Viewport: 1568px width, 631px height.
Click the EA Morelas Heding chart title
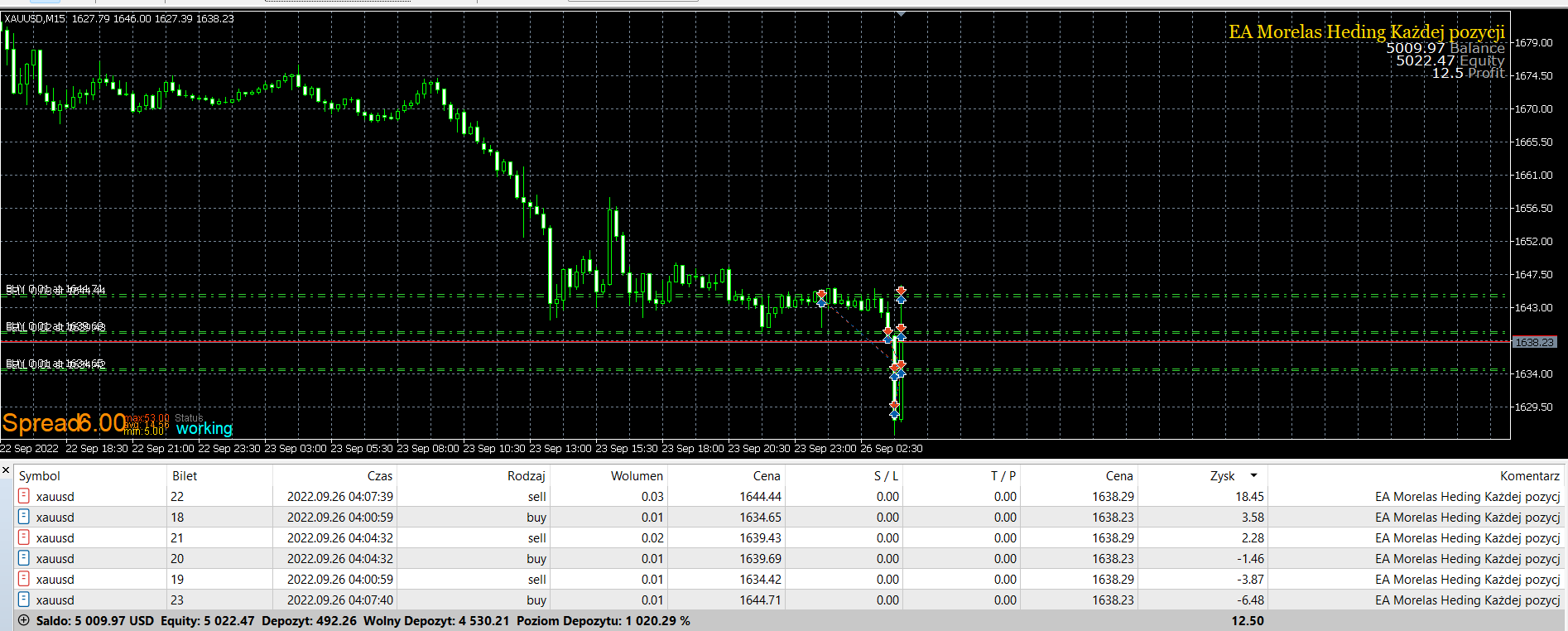point(1367,31)
